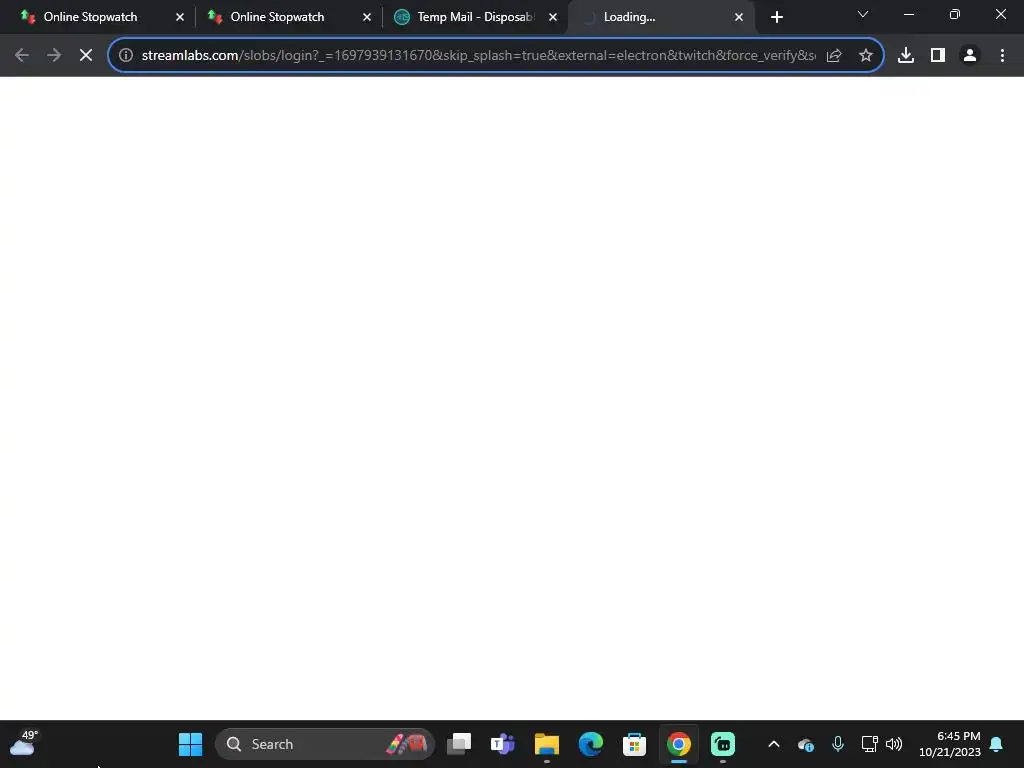Open weather widget showing 49°
The image size is (1024, 768).
pos(24,743)
